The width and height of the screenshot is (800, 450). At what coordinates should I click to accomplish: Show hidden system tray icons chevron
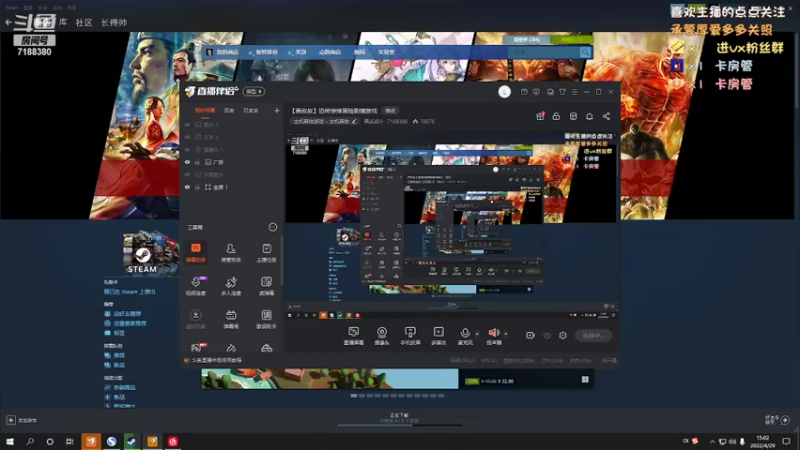click(712, 441)
